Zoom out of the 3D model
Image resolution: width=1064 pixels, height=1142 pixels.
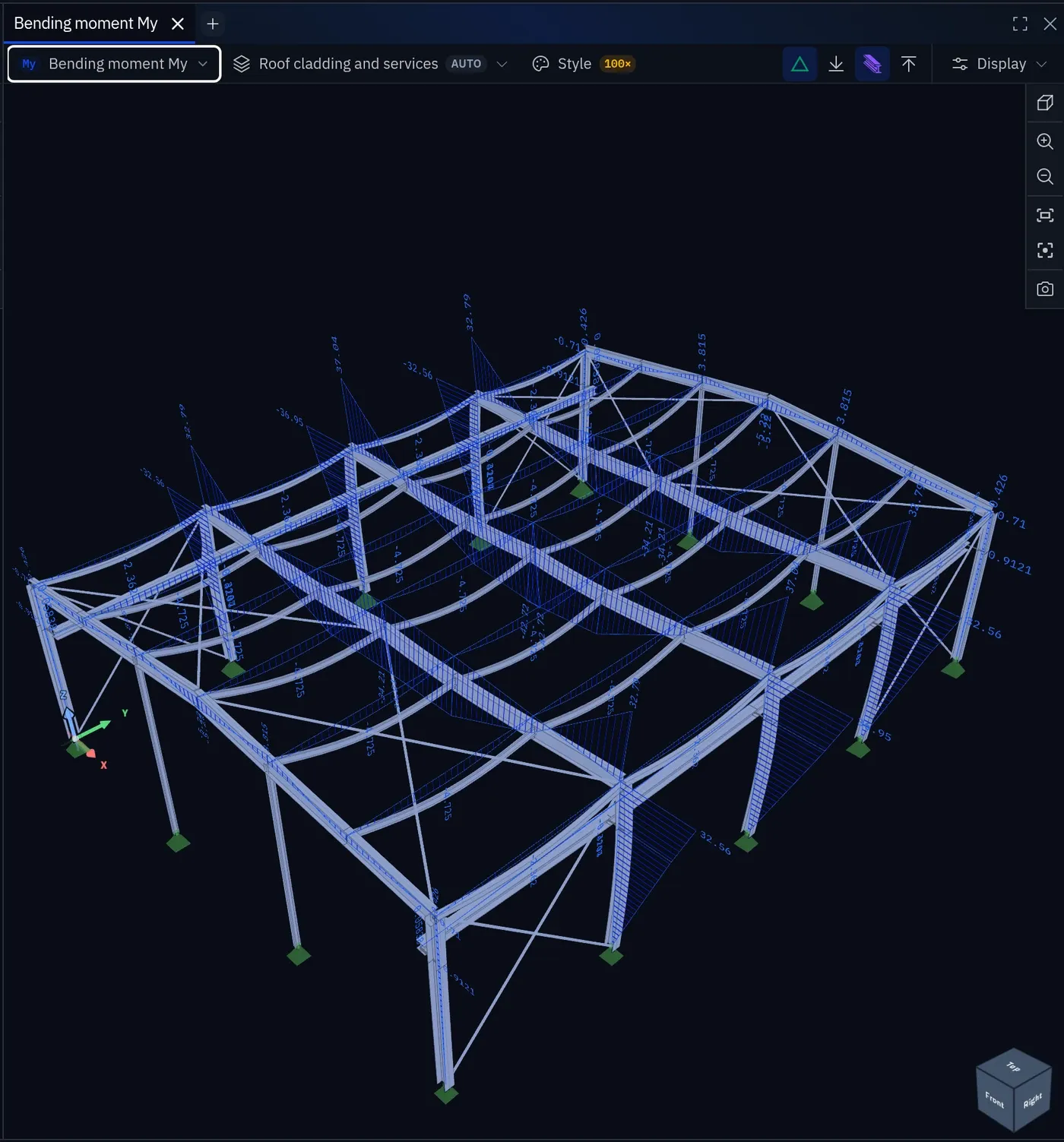(x=1045, y=176)
